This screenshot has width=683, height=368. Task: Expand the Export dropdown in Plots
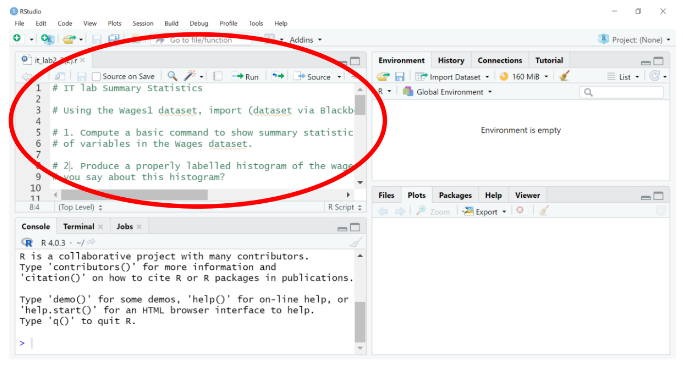point(504,212)
